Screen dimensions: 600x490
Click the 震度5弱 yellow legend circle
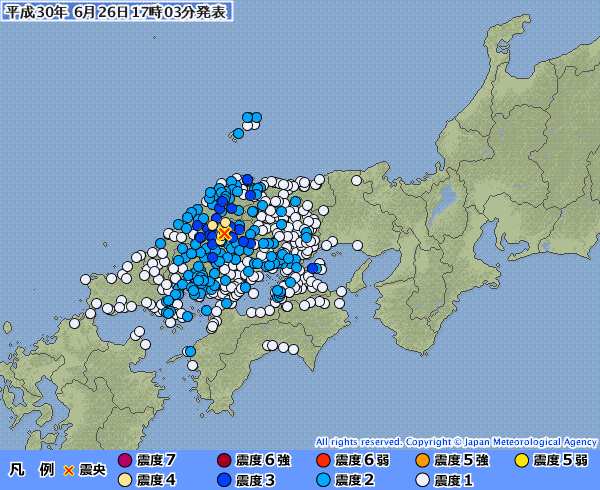click(522, 460)
